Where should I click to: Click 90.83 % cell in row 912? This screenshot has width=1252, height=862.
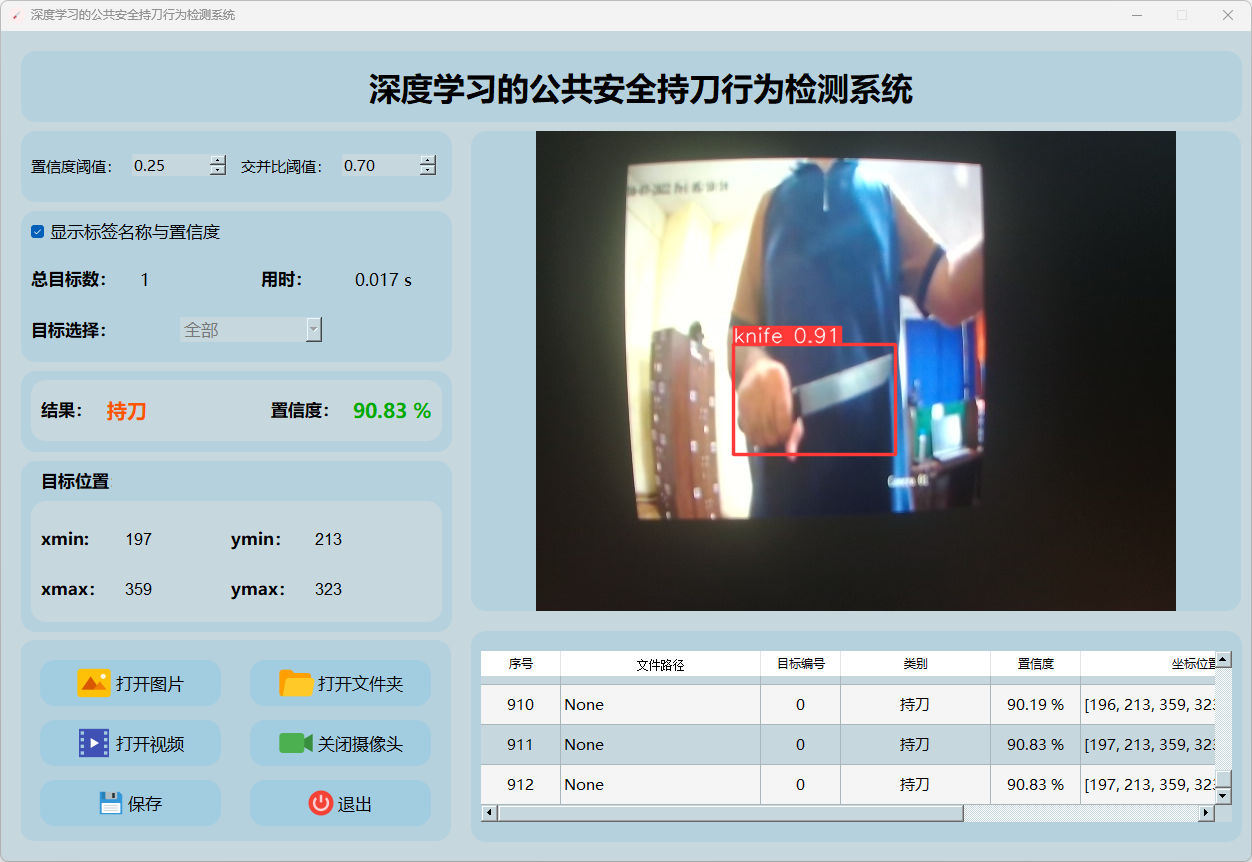tap(1035, 785)
